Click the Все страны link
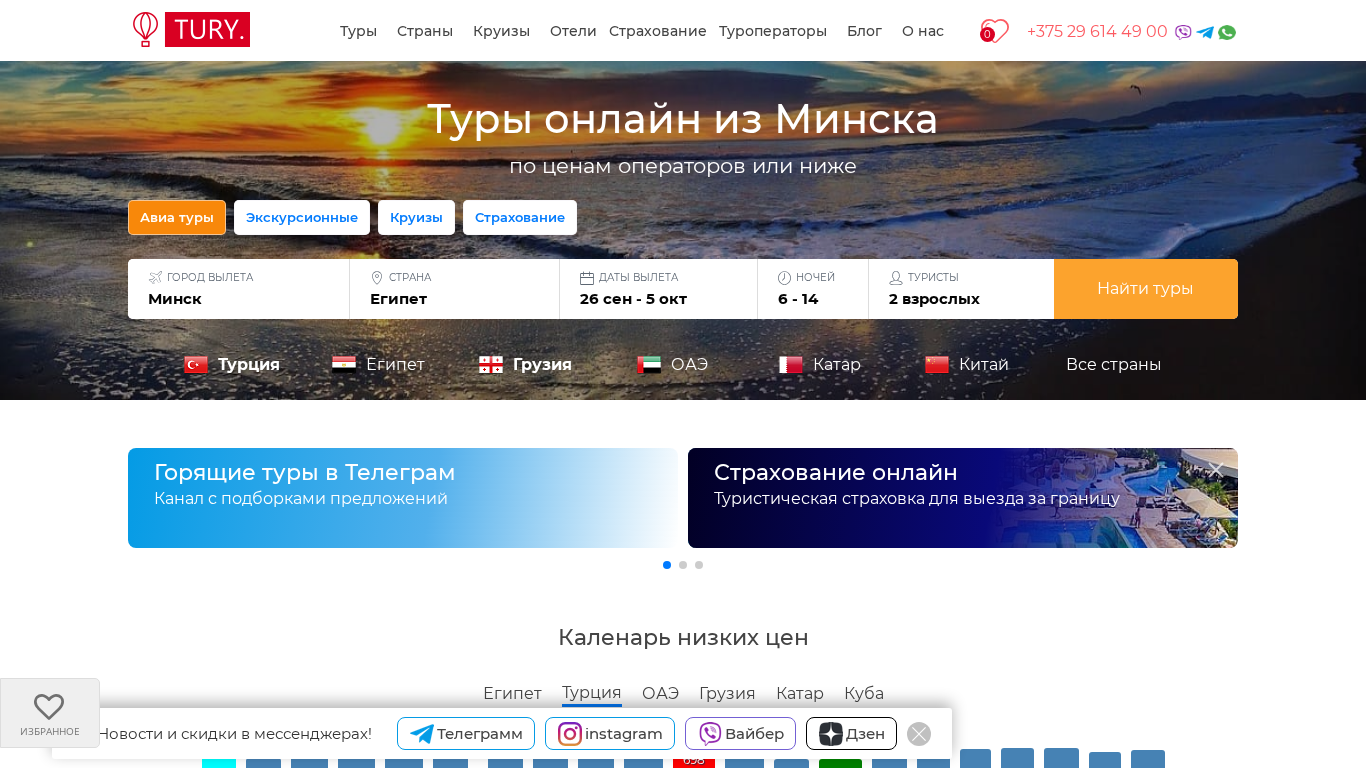 pos(1113,365)
